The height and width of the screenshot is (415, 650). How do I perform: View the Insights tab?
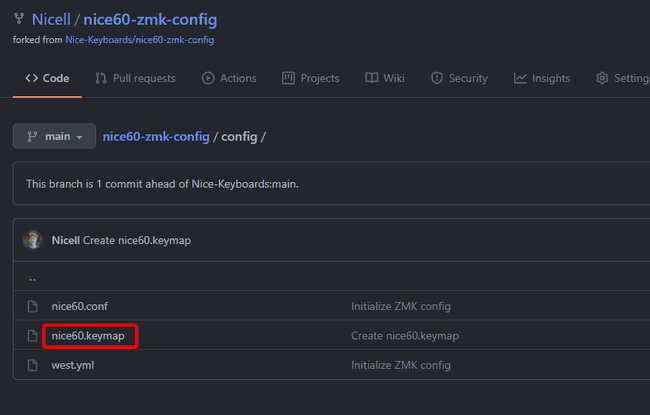click(541, 78)
